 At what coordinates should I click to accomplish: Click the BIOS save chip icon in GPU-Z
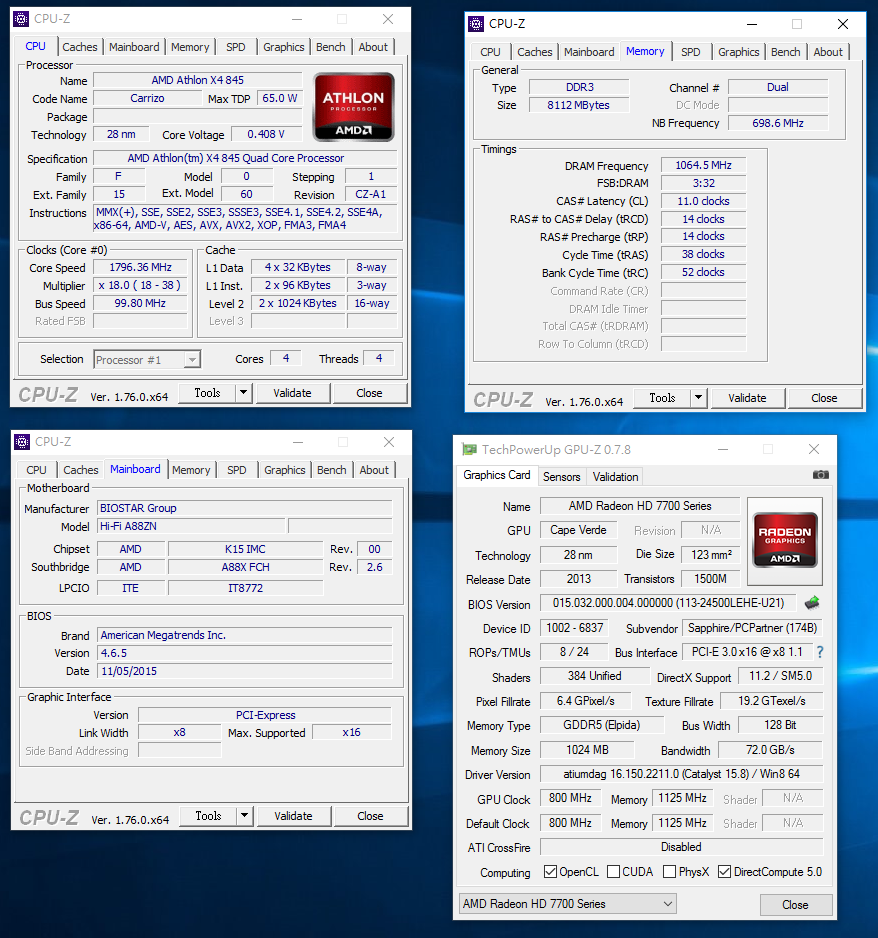(812, 603)
